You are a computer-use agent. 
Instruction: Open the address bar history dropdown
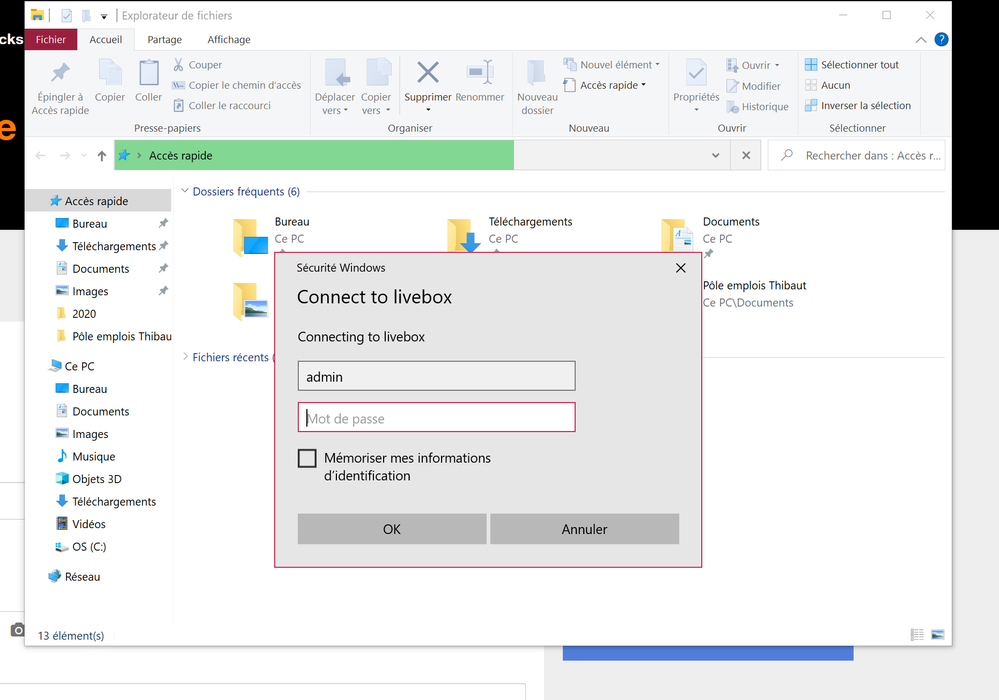(715, 156)
